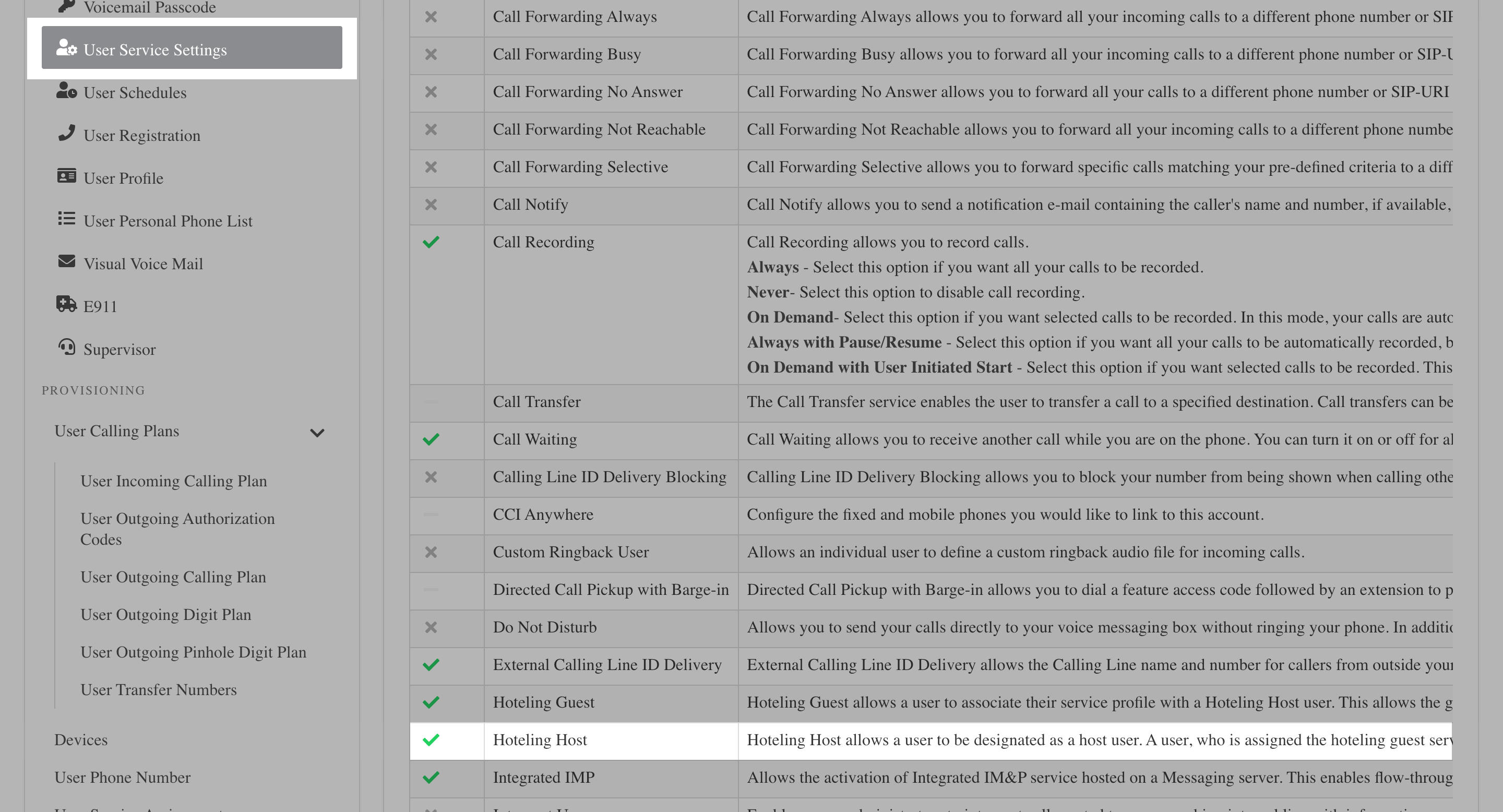Toggle the Hoteling Host checkmark status

click(x=431, y=741)
